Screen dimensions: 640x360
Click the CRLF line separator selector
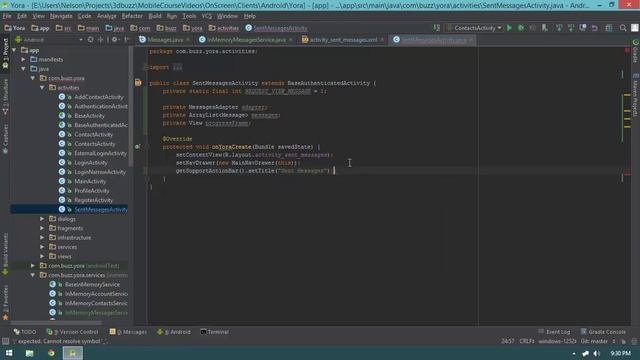tap(527, 341)
